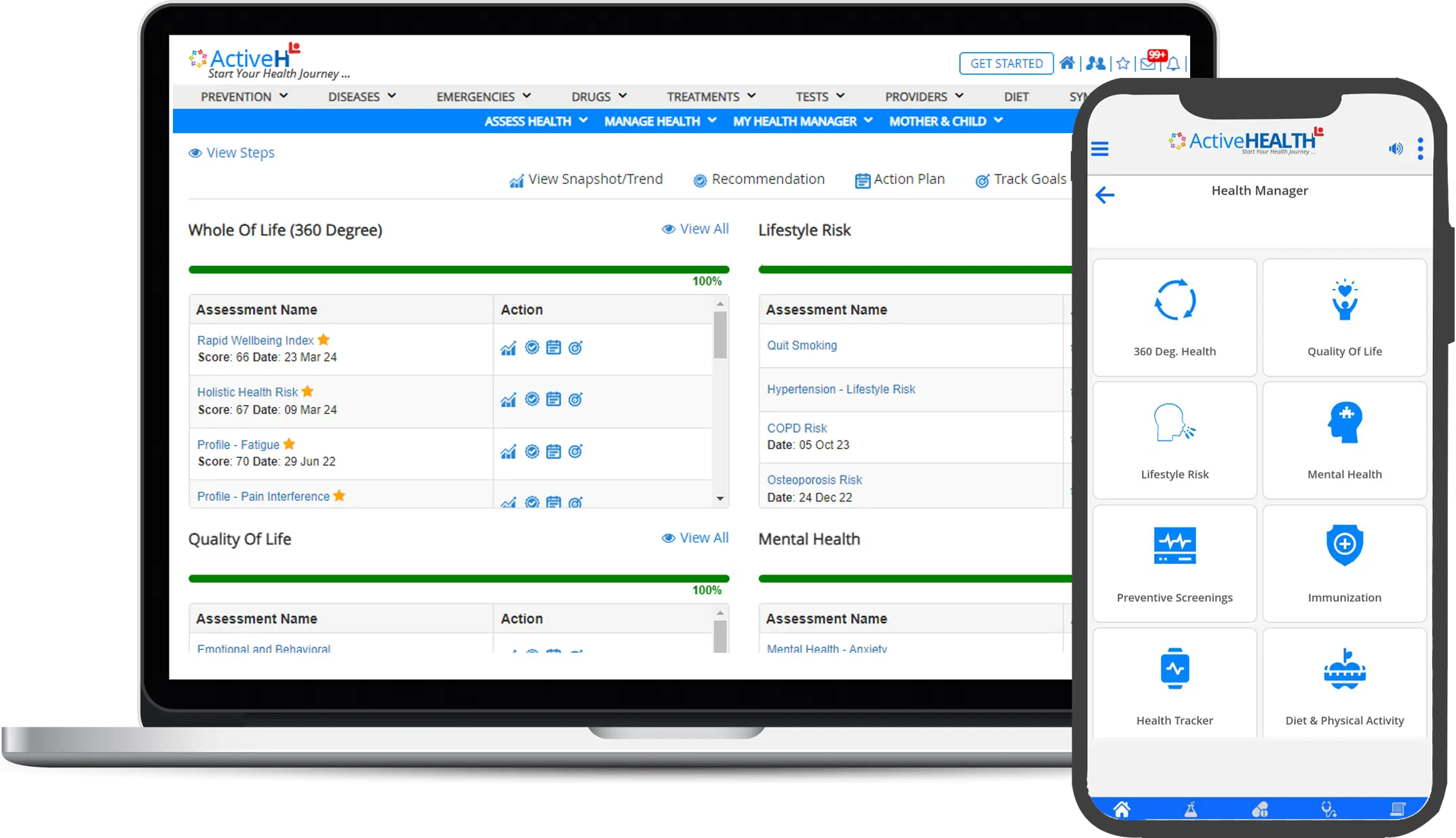Open the 360 Deg. Health tile
1456x838 pixels.
[1174, 318]
